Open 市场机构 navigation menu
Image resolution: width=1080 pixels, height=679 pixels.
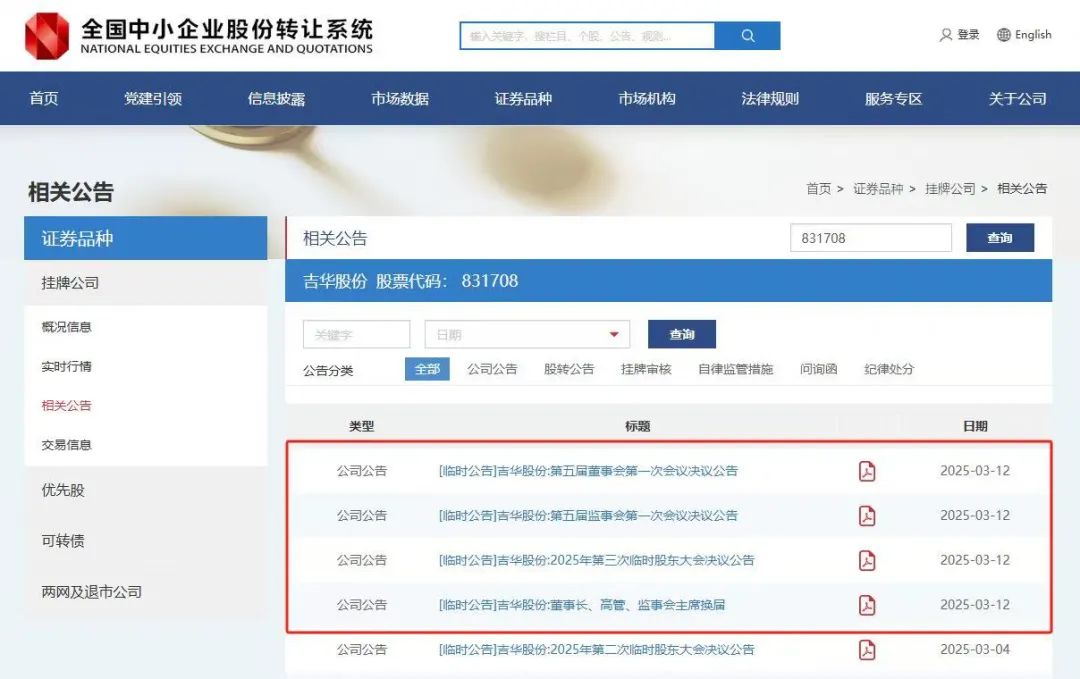(647, 98)
